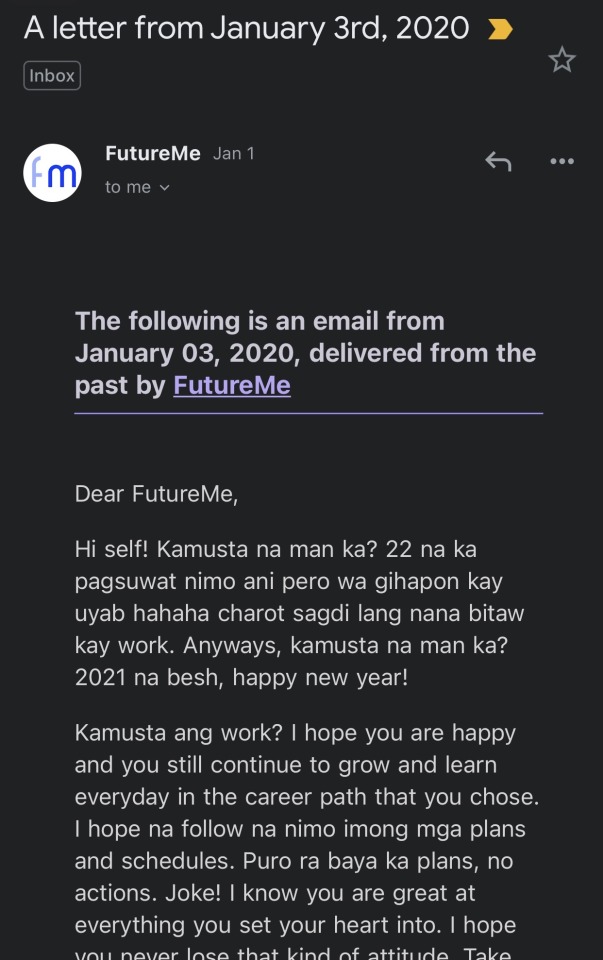Star this FutureMe email
The height and width of the screenshot is (960, 603).
[562, 60]
